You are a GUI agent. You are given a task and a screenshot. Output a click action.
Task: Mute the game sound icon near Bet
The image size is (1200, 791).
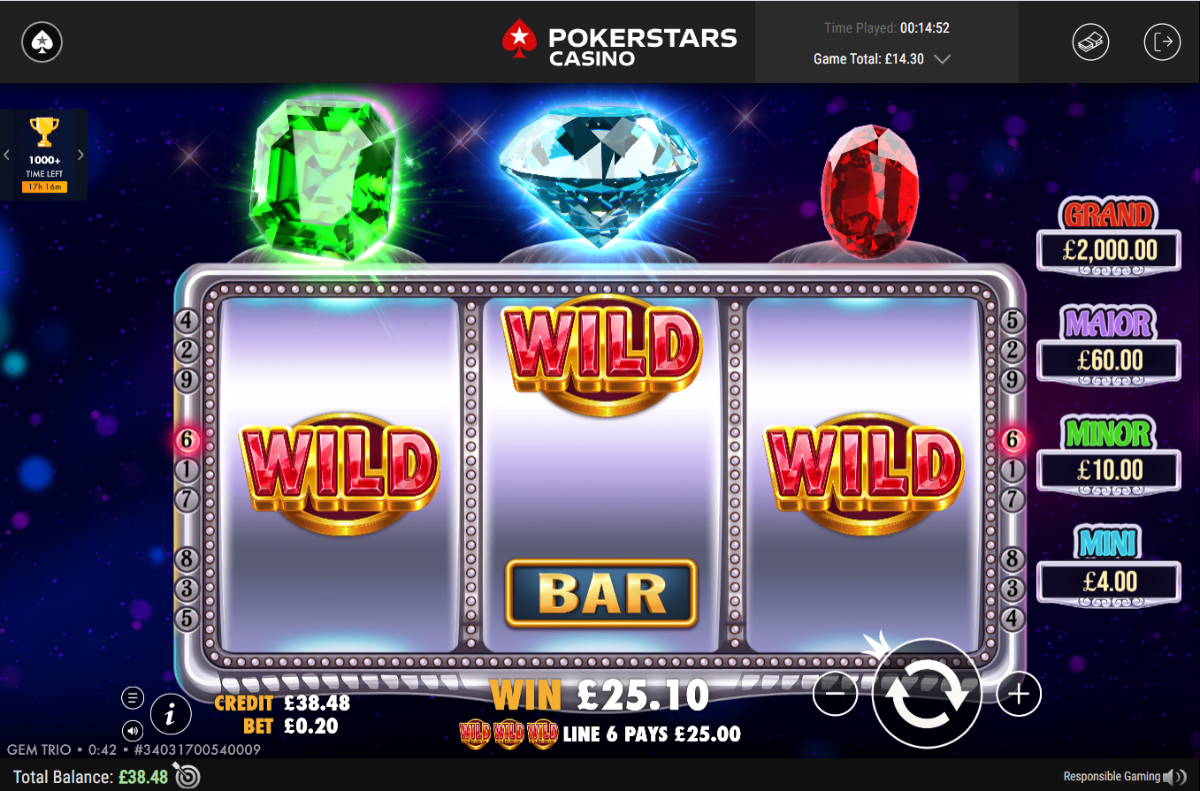click(x=132, y=730)
